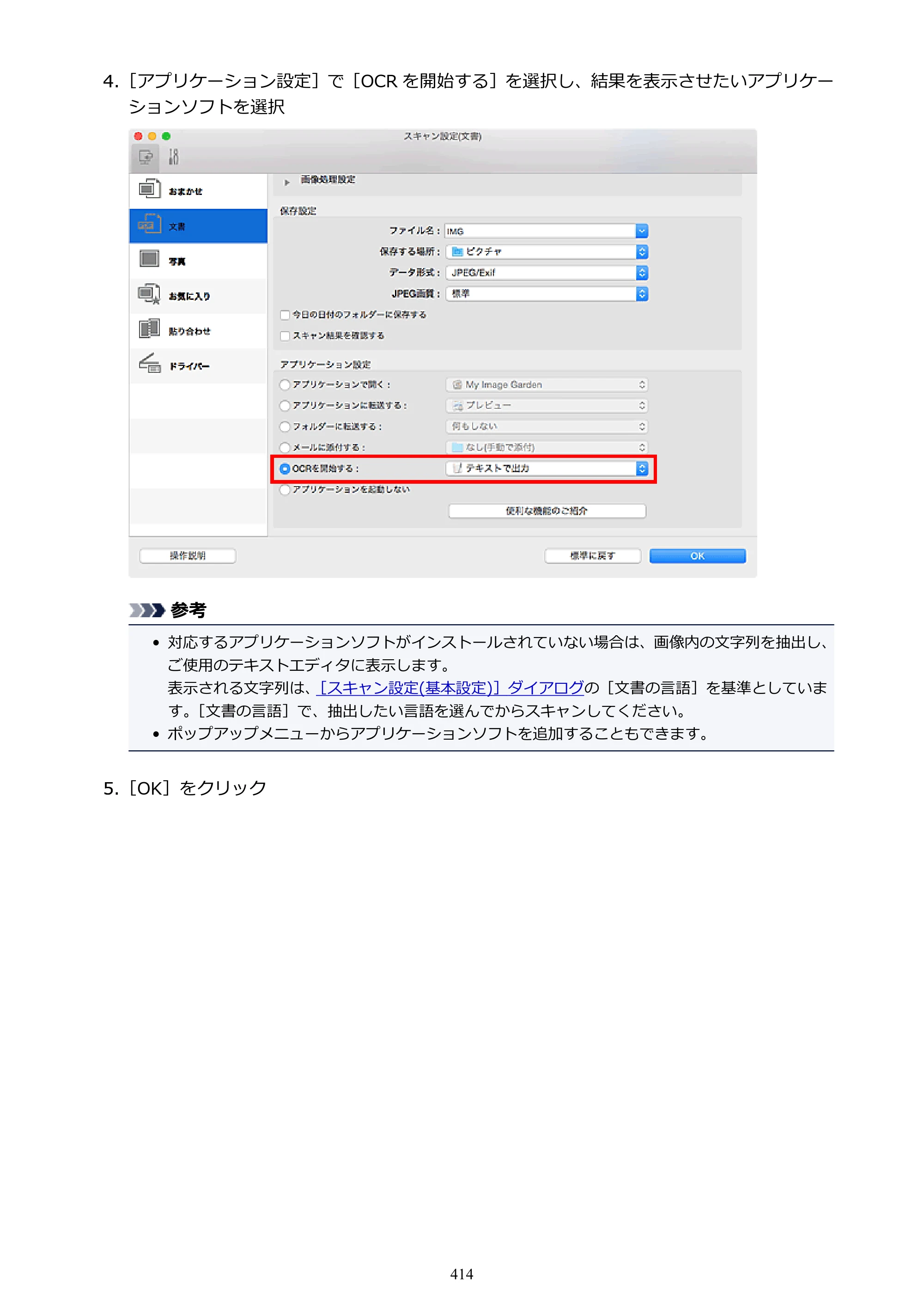Select the おまかせ auto scan icon
924x1307 pixels.
coord(150,189)
